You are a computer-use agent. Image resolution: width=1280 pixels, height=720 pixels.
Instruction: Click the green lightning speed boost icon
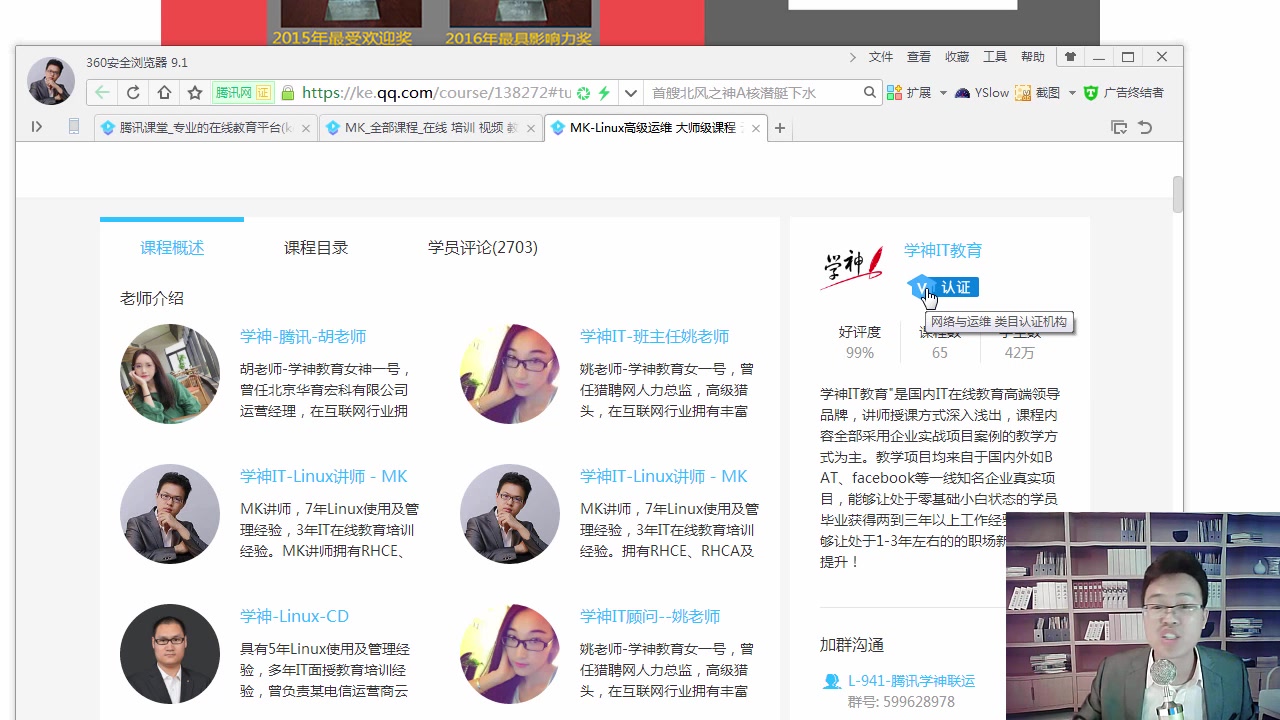604,92
